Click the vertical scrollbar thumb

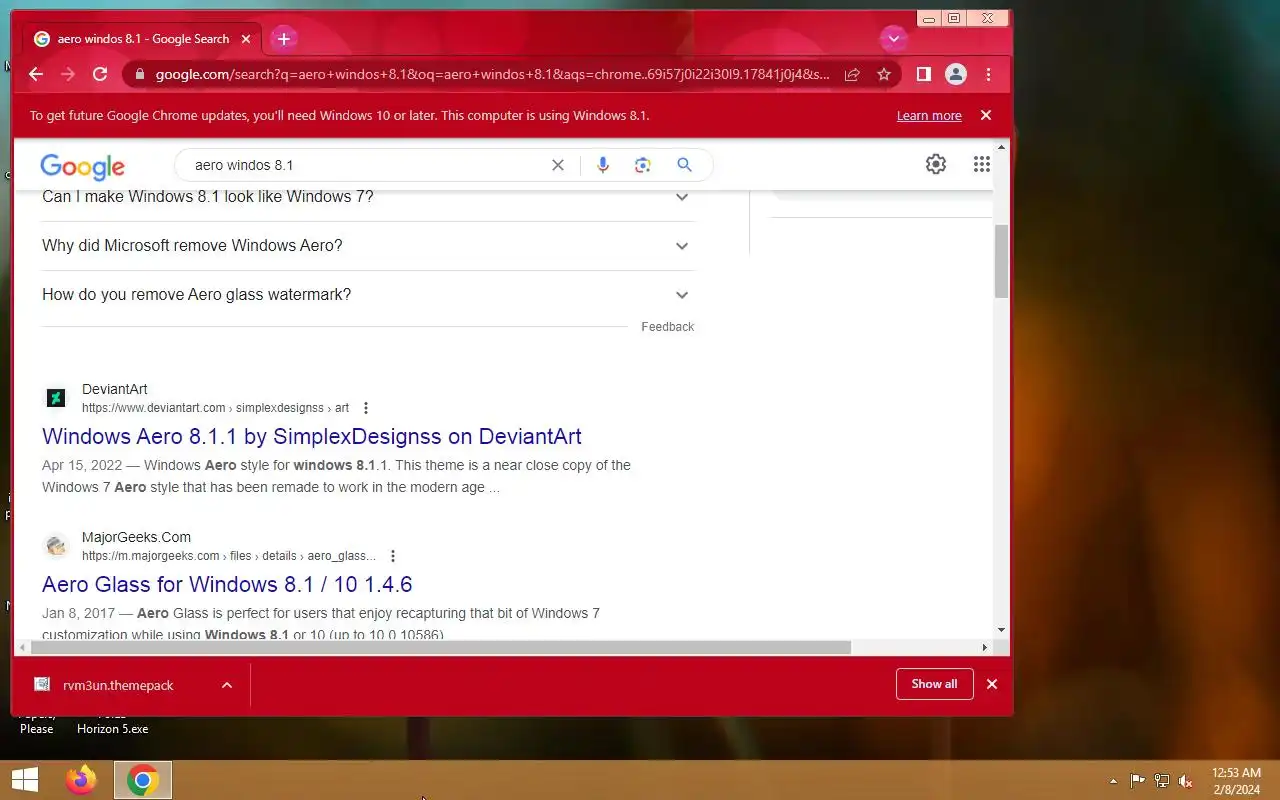click(1001, 261)
